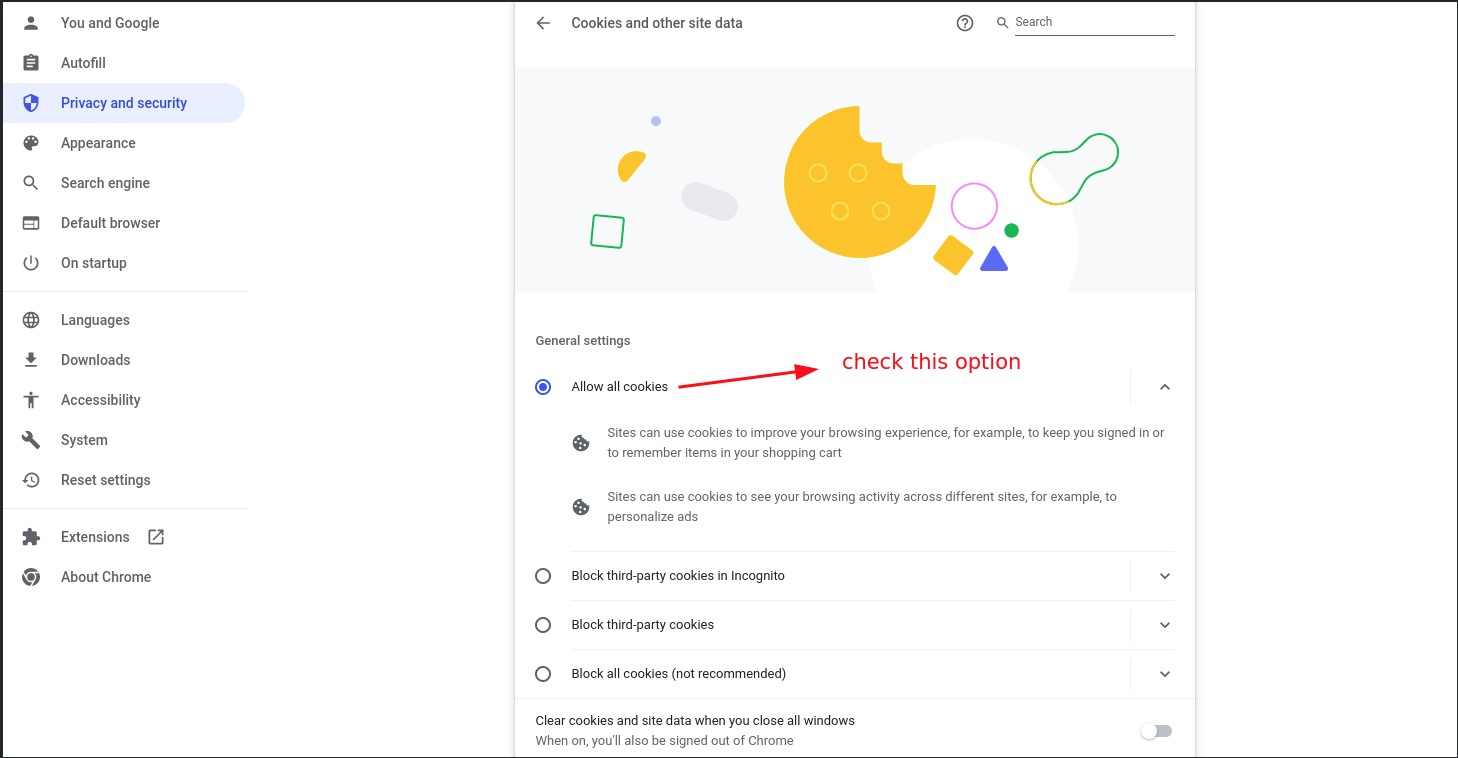Screen dimensions: 1458x758
Task: Collapse the Allow all cookies section
Action: [1164, 387]
